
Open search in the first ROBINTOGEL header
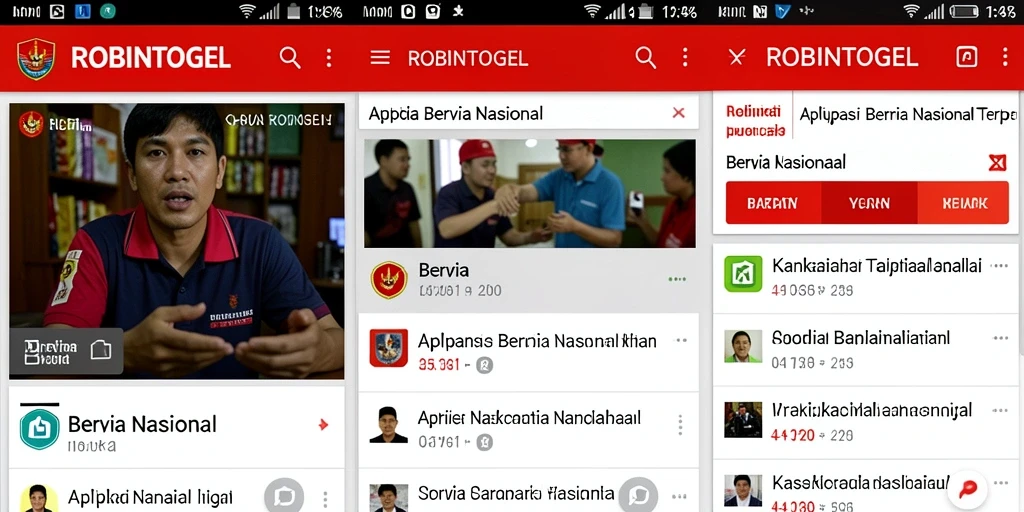(290, 58)
